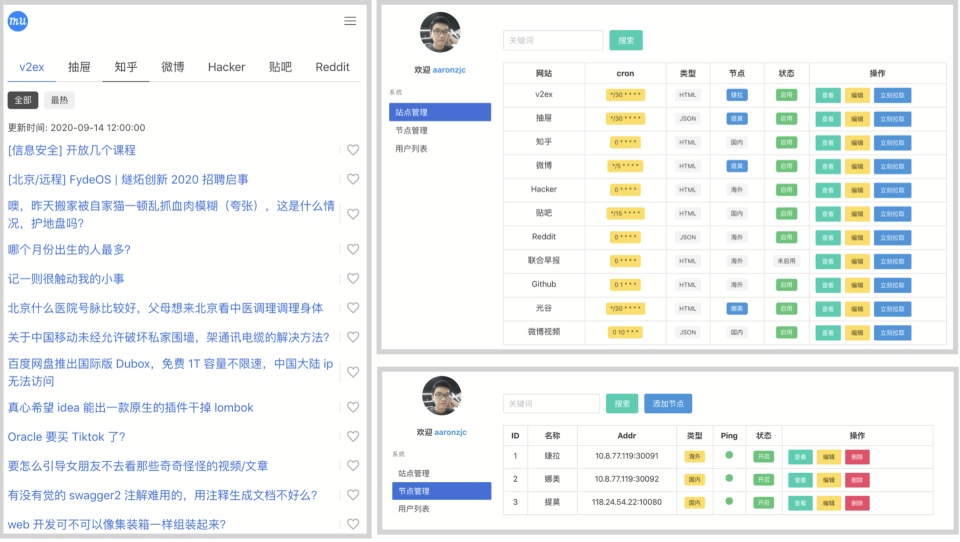960x542 pixels.
Task: Open the post '哪个月份出生的人最多?'
Action: (x=69, y=249)
